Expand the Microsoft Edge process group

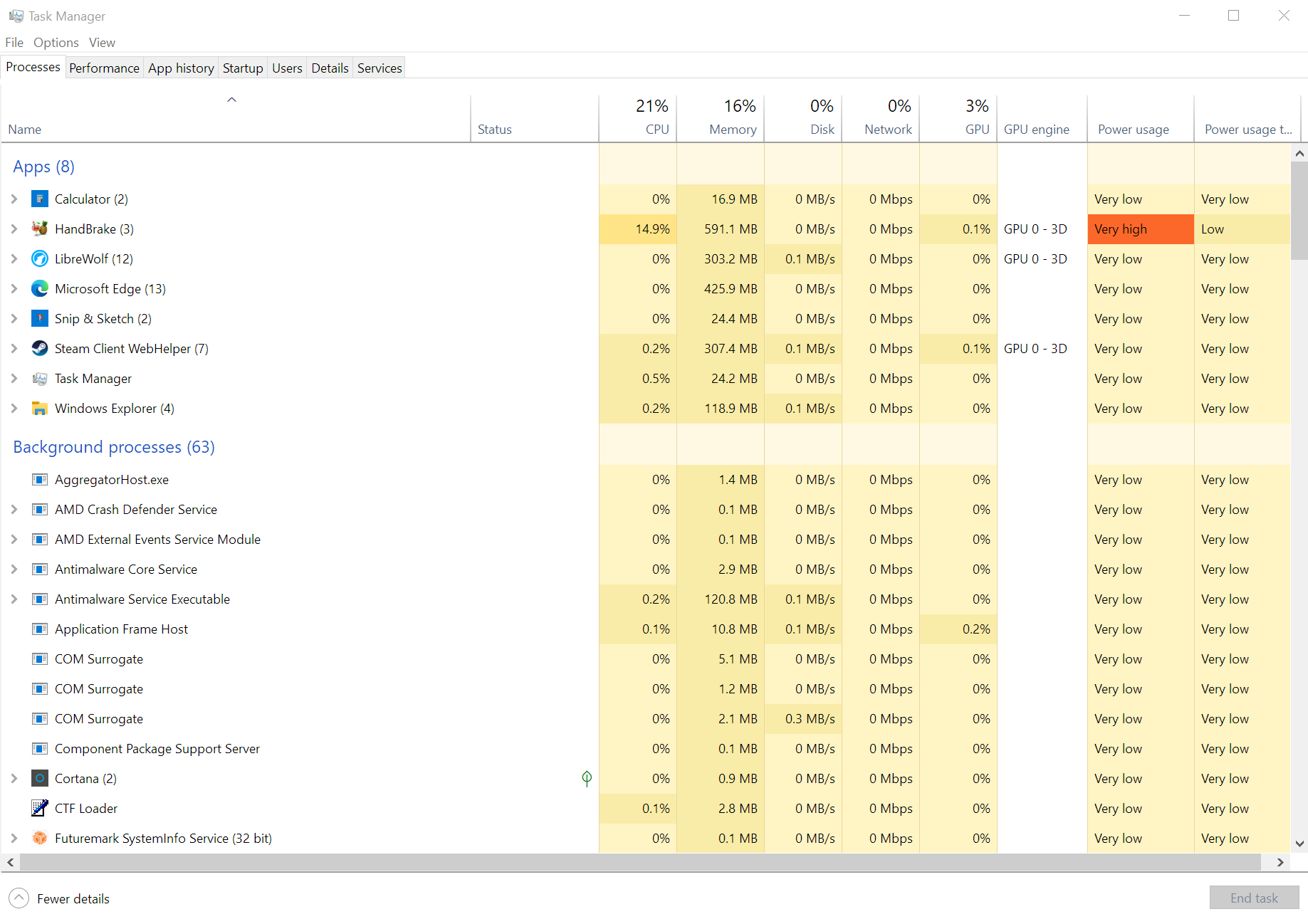[x=14, y=289]
